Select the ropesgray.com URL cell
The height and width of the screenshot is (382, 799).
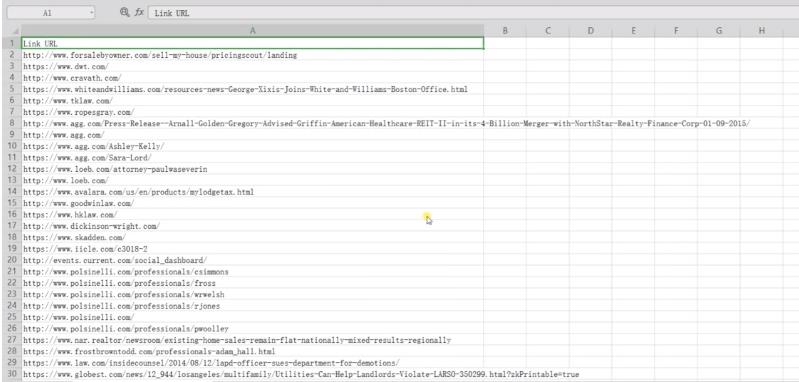click(x=252, y=112)
